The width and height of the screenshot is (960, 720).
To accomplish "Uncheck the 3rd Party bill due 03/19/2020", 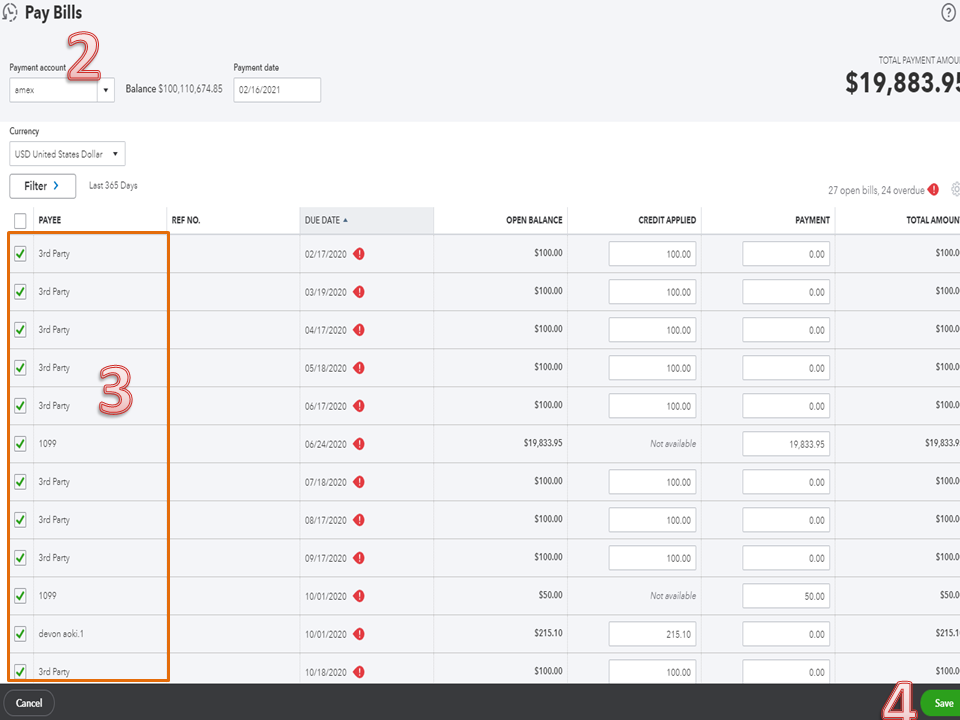I will point(20,291).
